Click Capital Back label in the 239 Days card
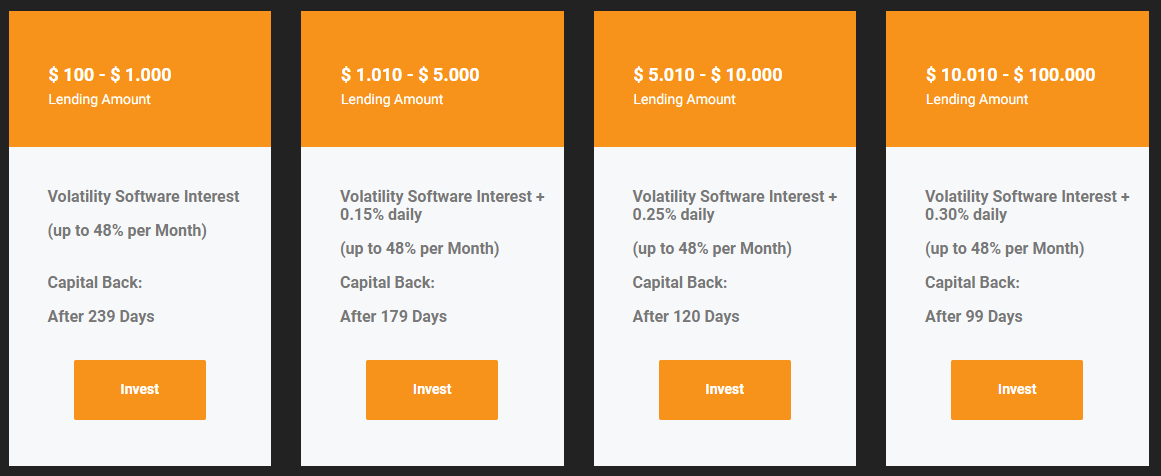1161x476 pixels. 95,282
